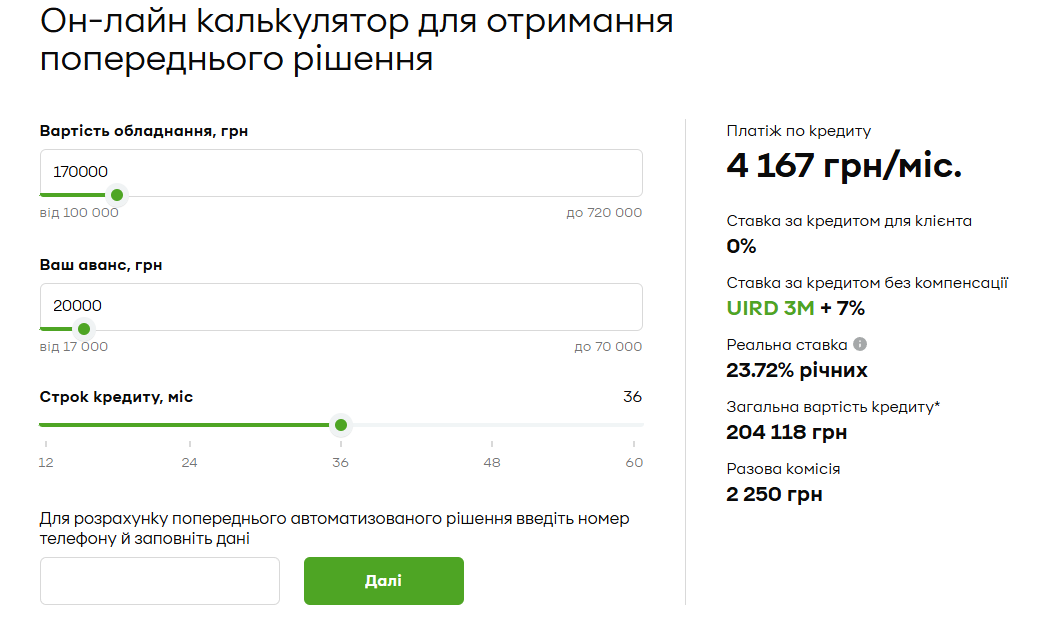Click the Далі button
Viewport: 1055px width, 643px height.
coord(383,581)
